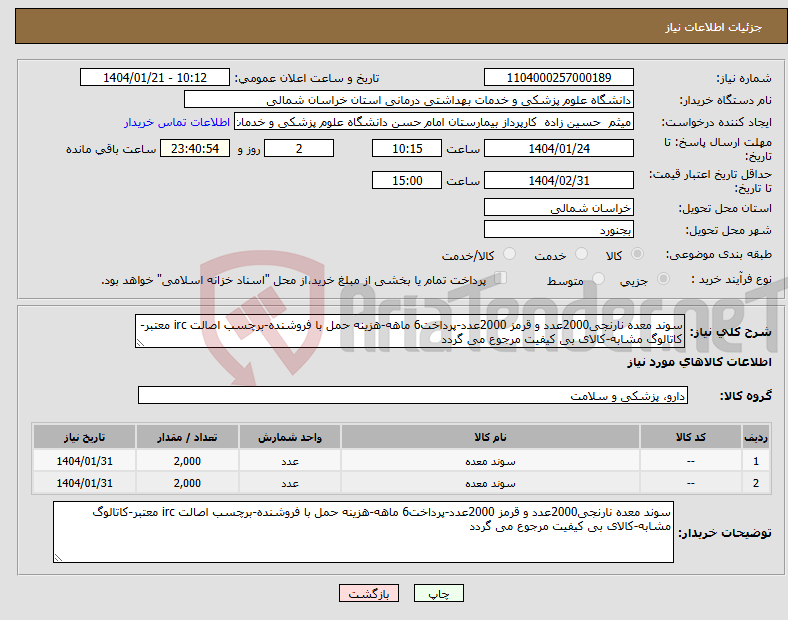
Task: Click date 1404/01/31 in row 2
Action: 84,483
